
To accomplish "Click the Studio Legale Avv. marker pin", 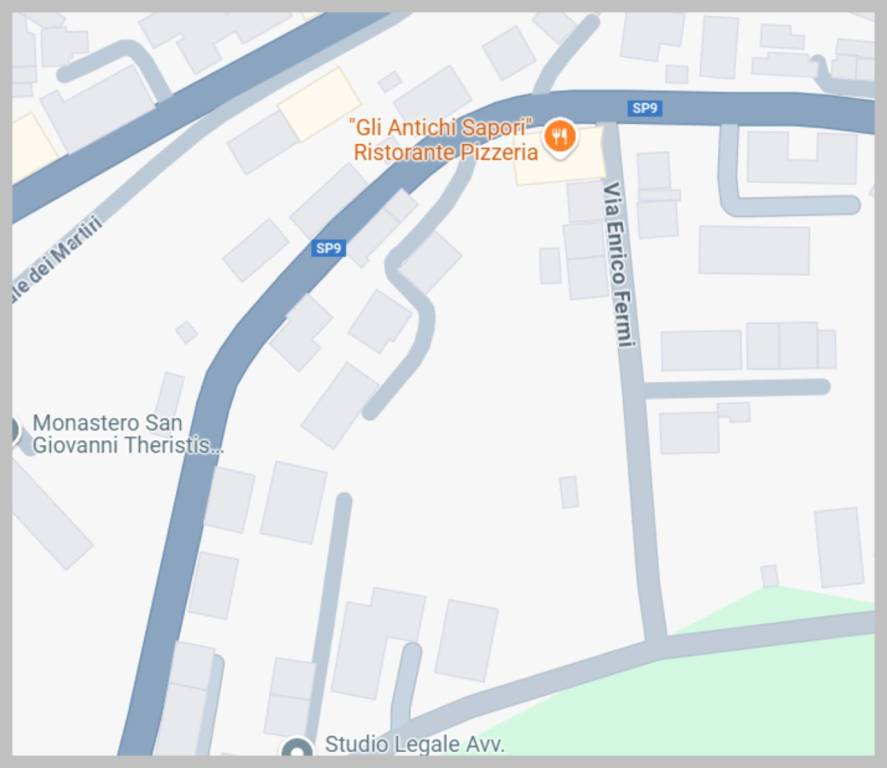I will [x=298, y=748].
